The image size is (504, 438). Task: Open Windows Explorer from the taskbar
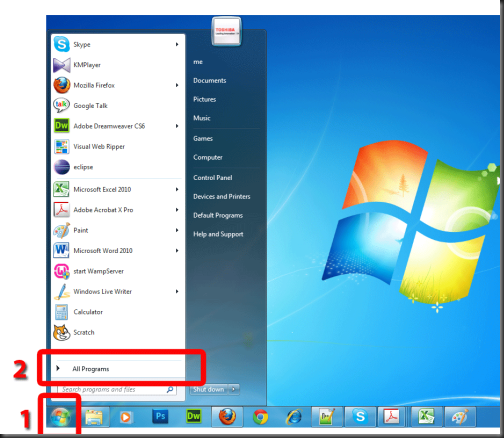point(94,417)
